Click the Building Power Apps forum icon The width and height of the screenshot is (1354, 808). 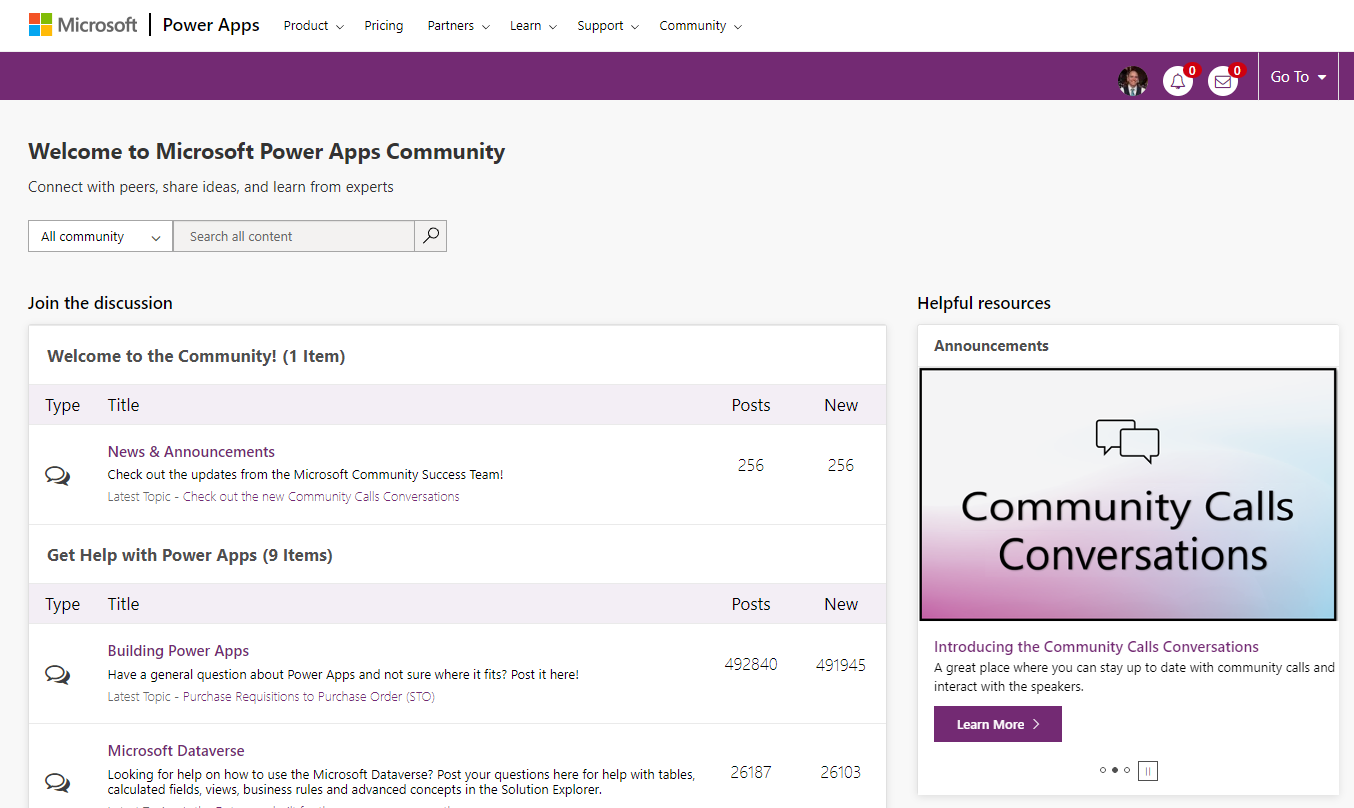(58, 675)
